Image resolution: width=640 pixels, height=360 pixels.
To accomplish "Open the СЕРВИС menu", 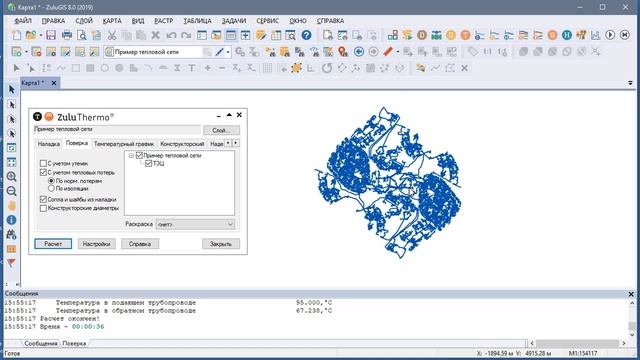I will tap(268, 21).
